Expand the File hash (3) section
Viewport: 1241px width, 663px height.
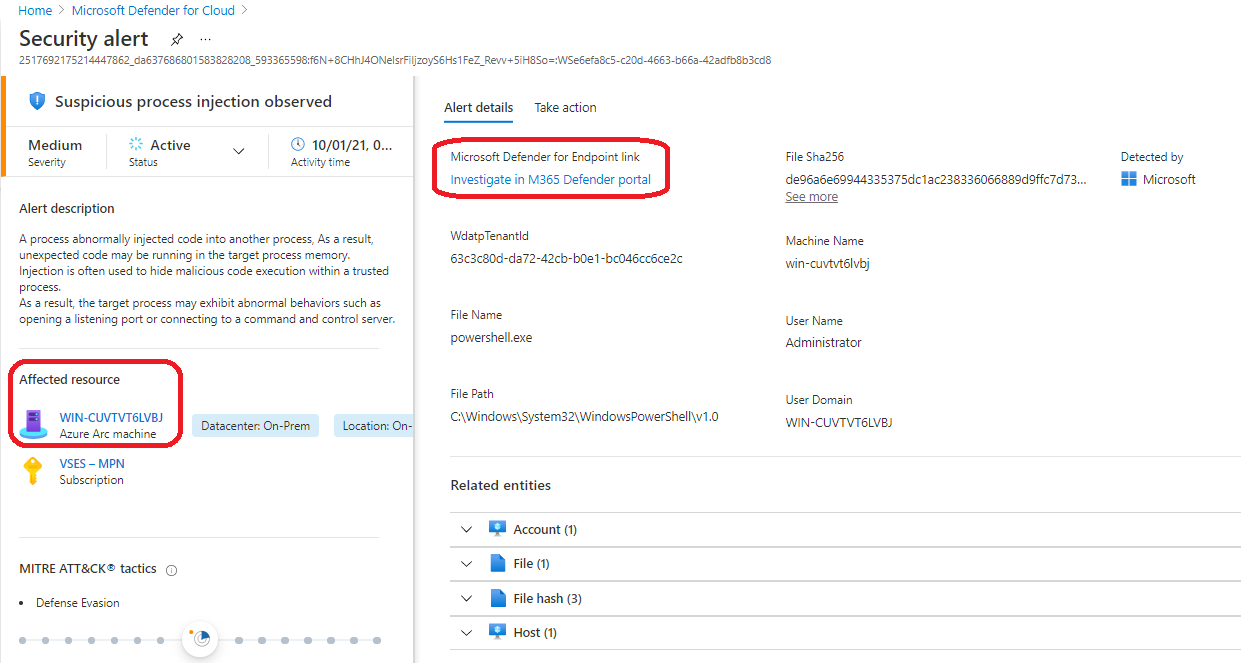click(466, 598)
